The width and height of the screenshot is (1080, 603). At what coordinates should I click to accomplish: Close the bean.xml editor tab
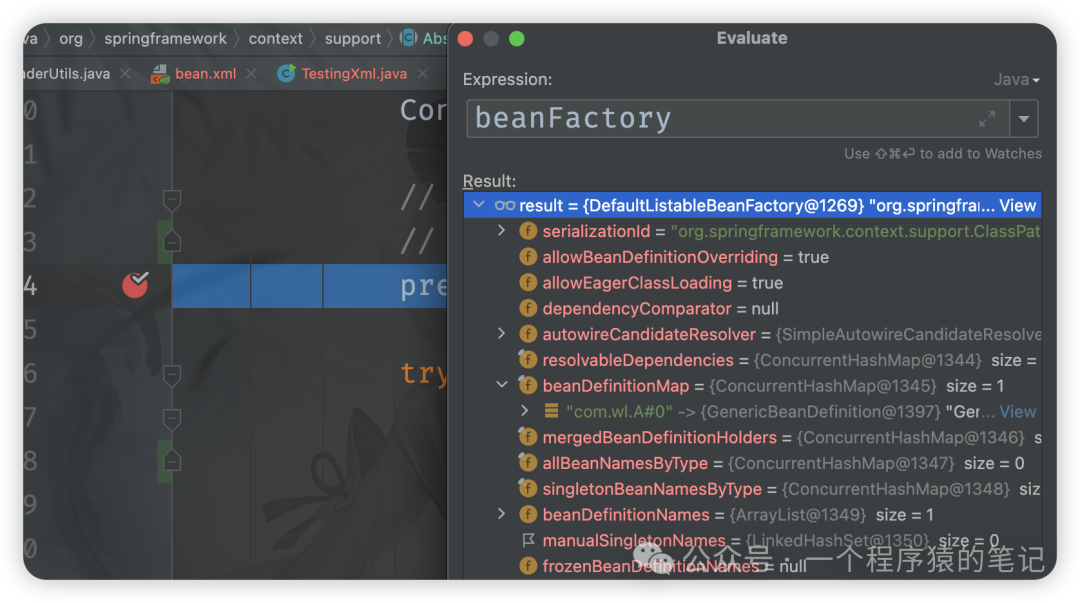(251, 74)
